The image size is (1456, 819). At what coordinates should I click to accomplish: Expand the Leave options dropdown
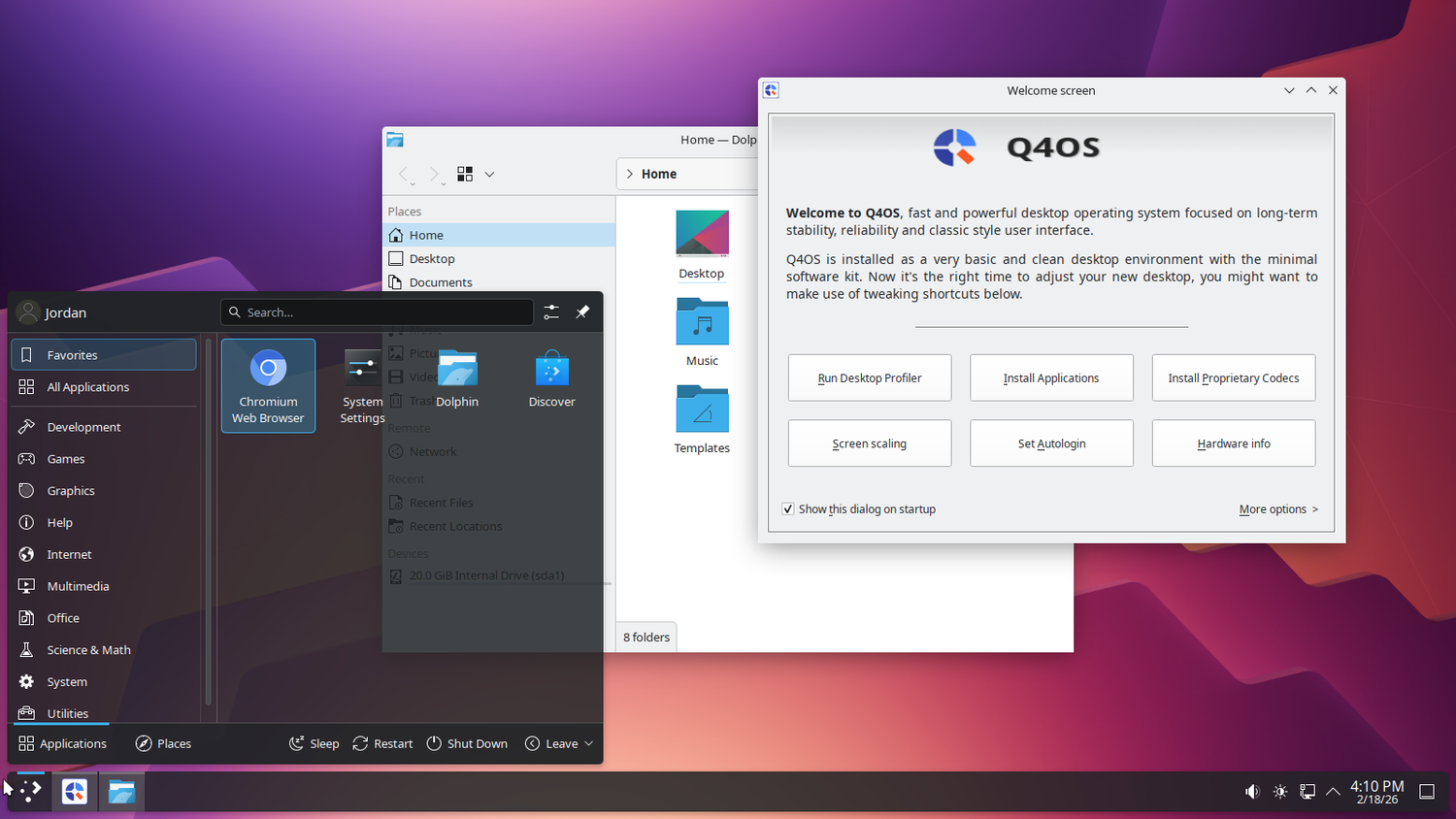click(x=559, y=744)
